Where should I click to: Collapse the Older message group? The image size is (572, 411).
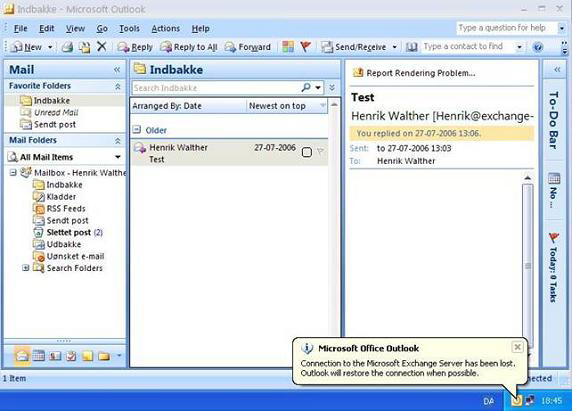tap(136, 129)
